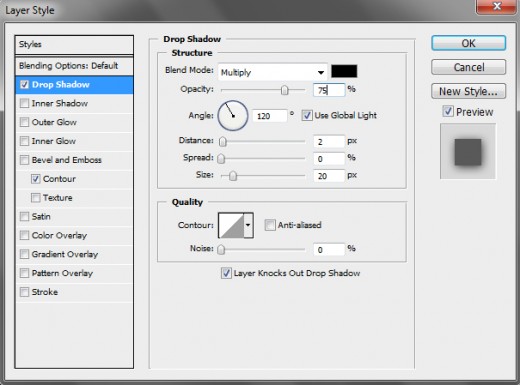The height and width of the screenshot is (385, 520).
Task: Click the Cancel button
Action: [x=468, y=67]
